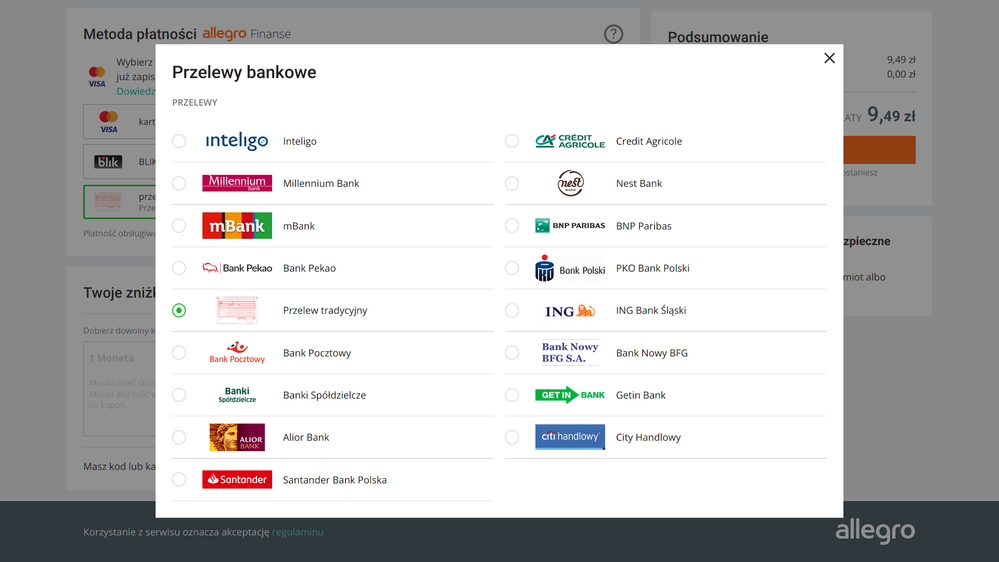The height and width of the screenshot is (562, 999).
Task: Click the Inteligo bank logo
Action: [236, 141]
